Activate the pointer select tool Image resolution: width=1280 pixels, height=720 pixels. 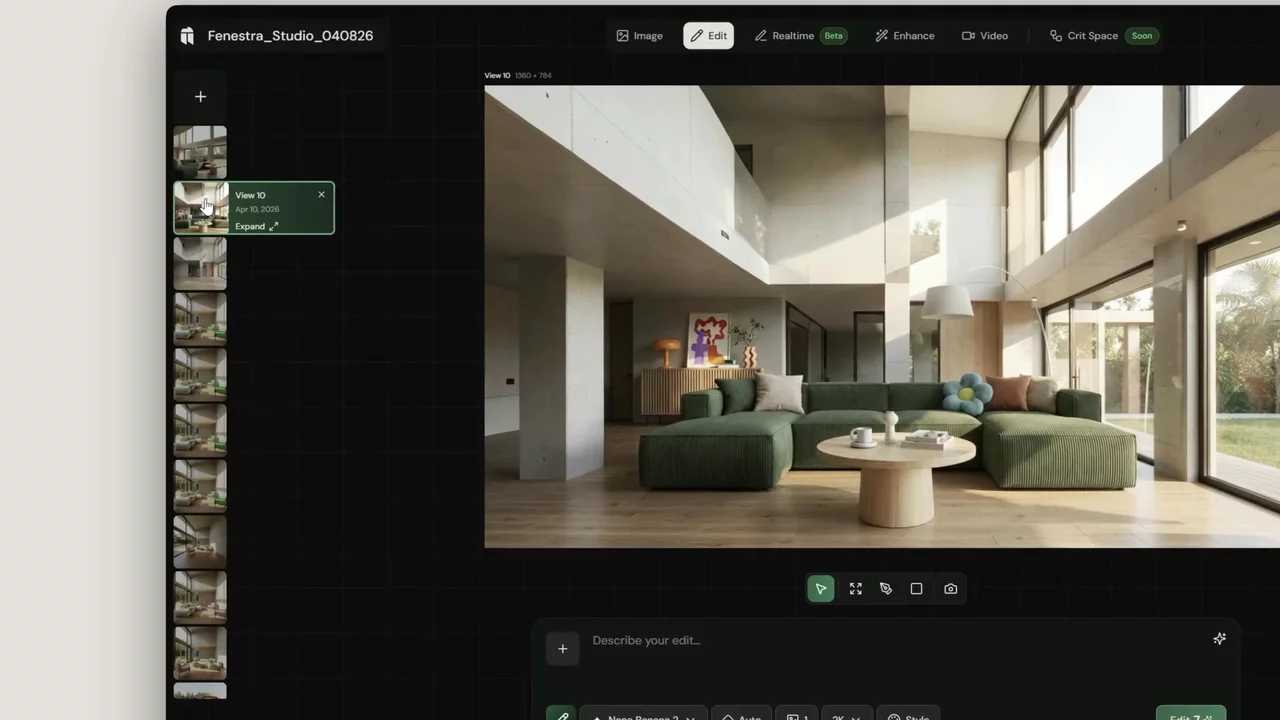pyautogui.click(x=821, y=589)
